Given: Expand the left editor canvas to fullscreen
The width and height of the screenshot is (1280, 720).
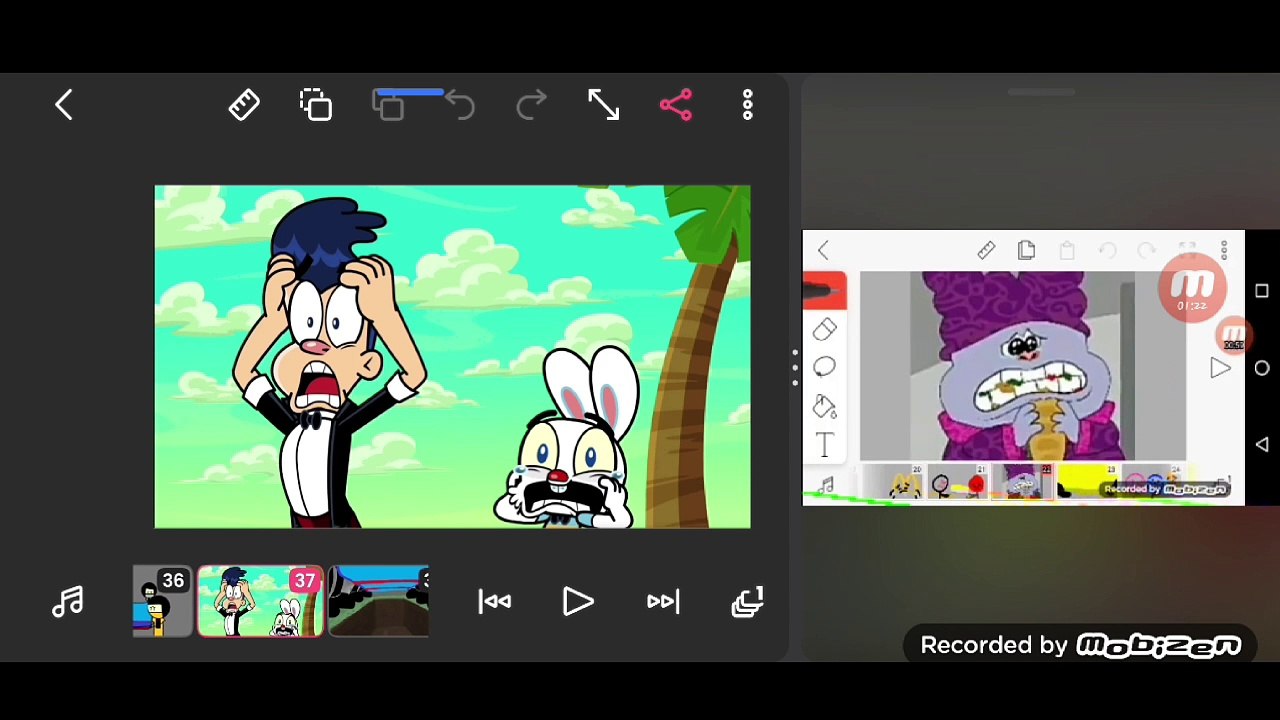Looking at the screenshot, I should [x=603, y=105].
